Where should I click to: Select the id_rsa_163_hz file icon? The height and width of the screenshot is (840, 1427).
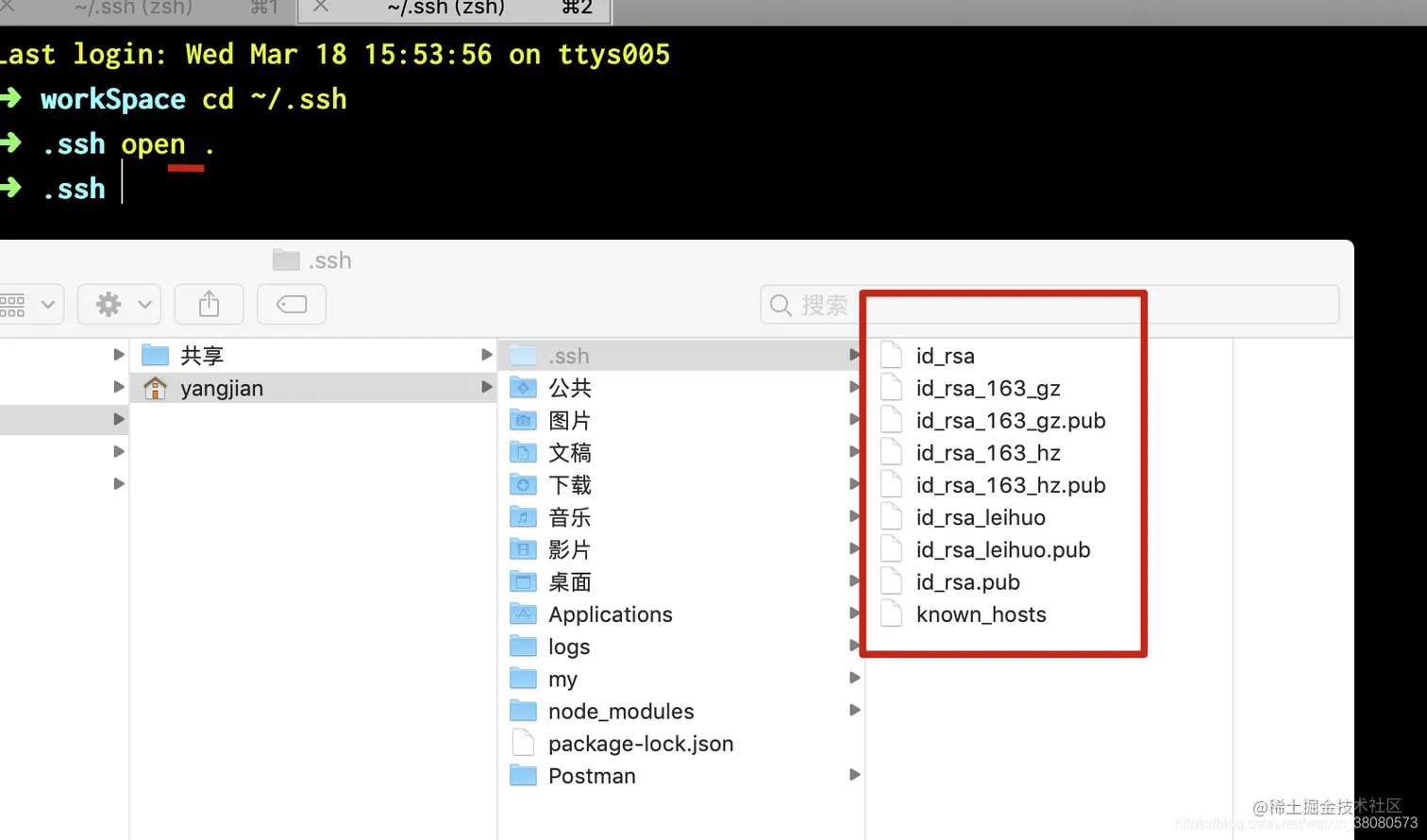click(891, 452)
